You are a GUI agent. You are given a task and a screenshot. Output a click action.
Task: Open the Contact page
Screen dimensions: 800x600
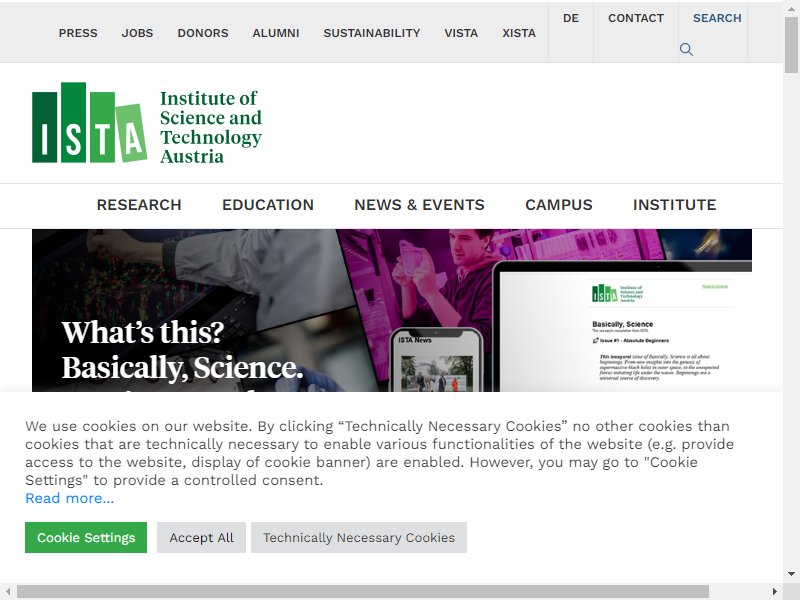point(636,18)
